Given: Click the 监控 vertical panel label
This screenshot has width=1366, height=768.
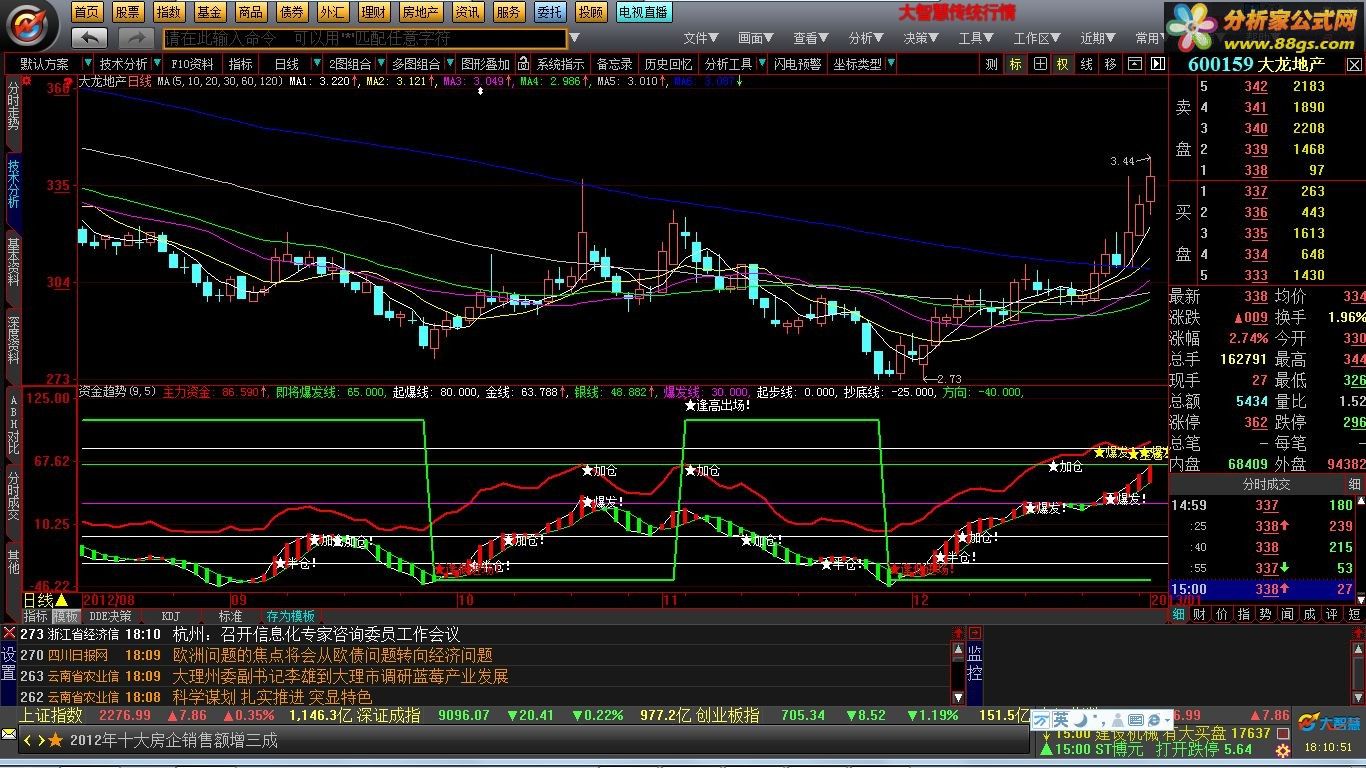Looking at the screenshot, I should [x=975, y=662].
